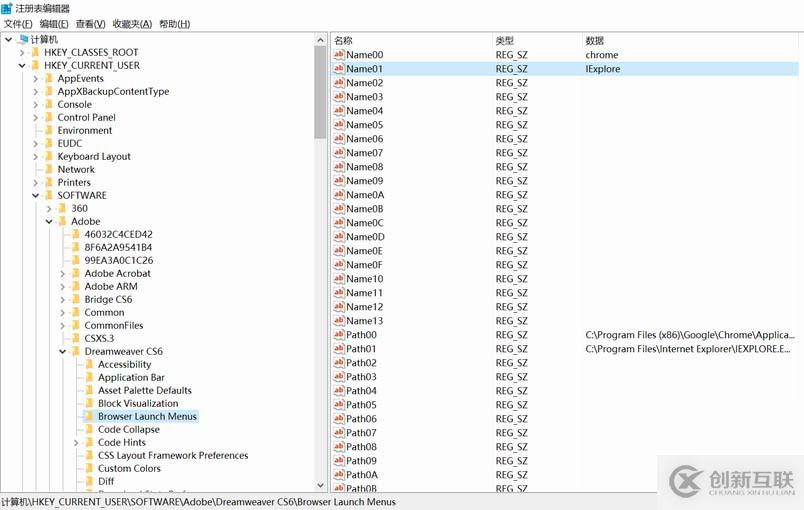Click the string icon of Name00

point(339,54)
